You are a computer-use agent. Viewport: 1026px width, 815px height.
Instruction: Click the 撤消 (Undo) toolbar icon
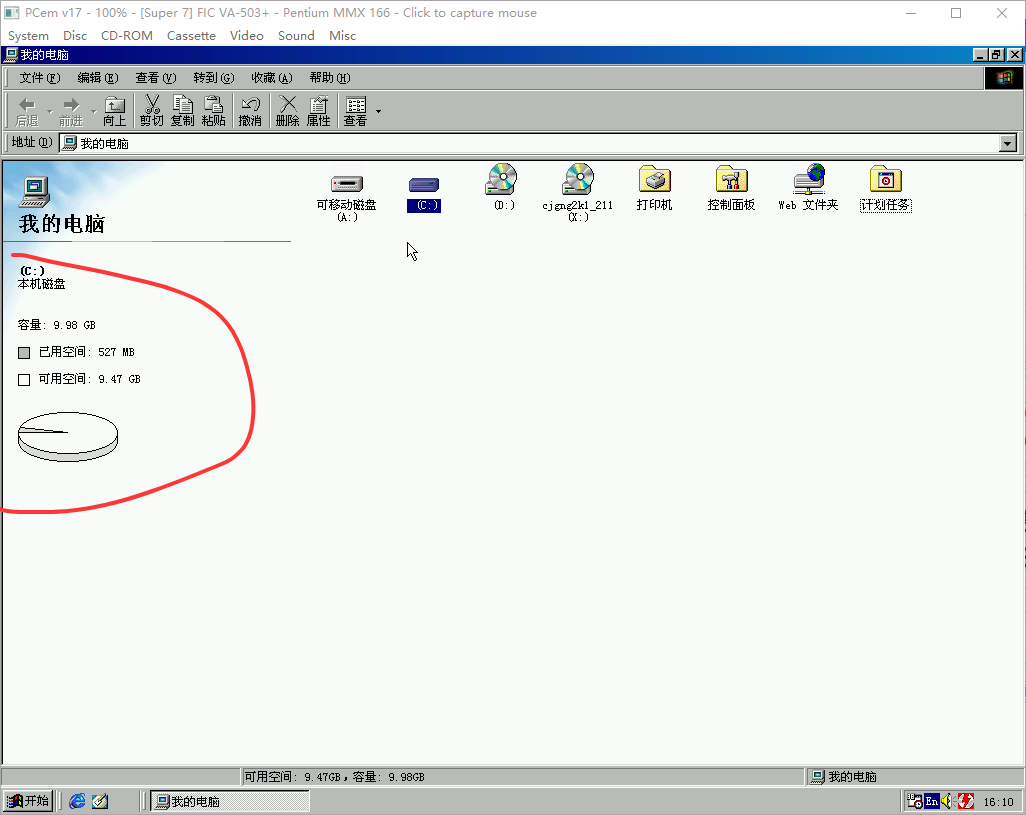[x=250, y=111]
